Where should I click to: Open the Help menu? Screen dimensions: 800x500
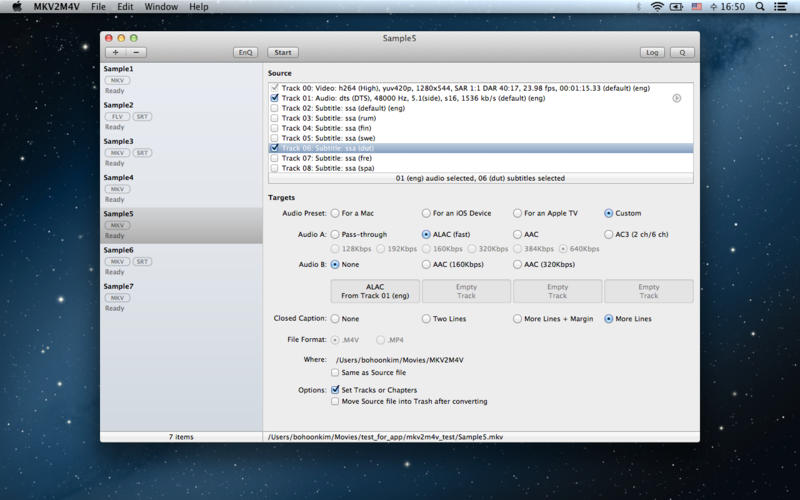coord(198,7)
